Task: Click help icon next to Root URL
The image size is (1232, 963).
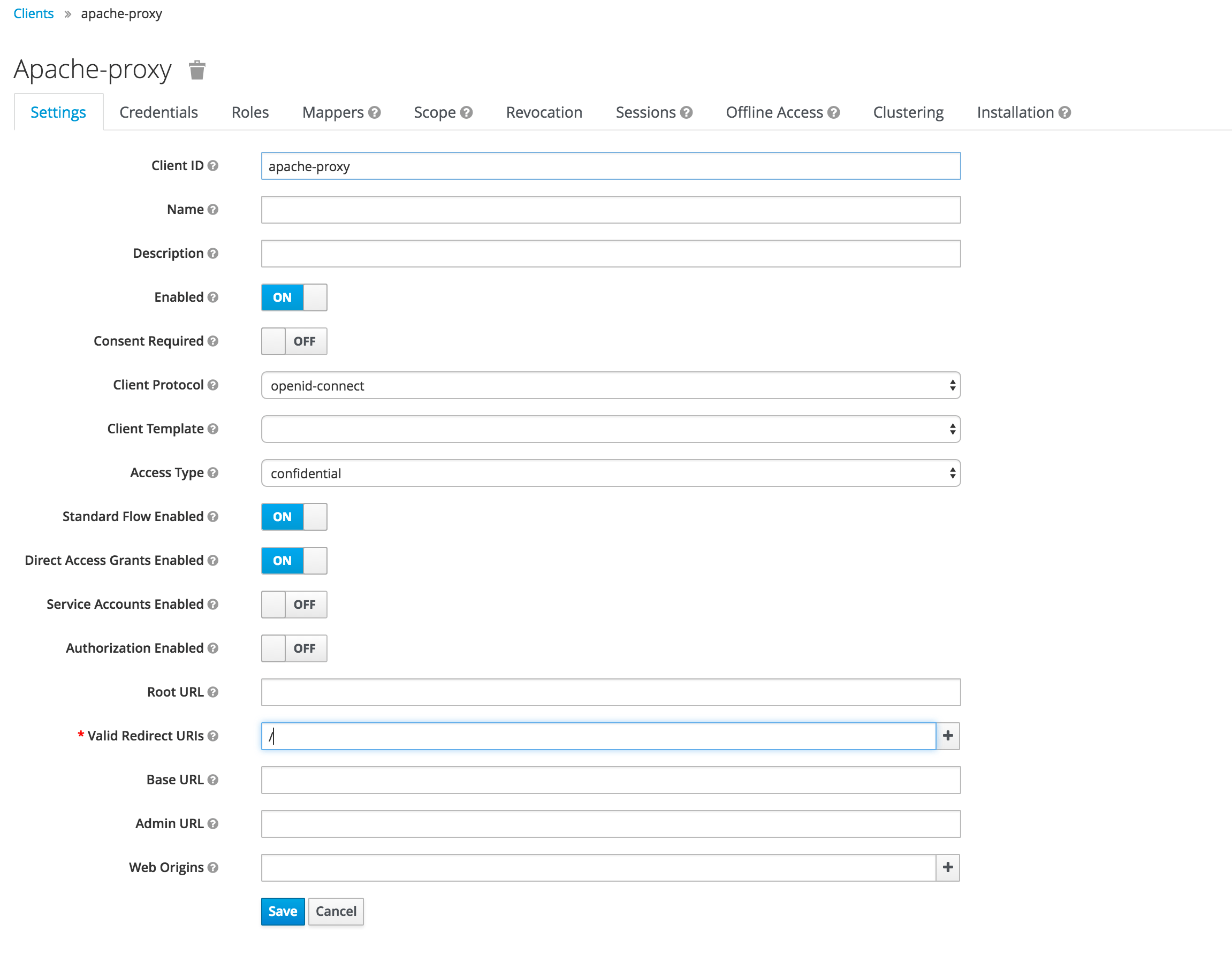Action: click(212, 692)
